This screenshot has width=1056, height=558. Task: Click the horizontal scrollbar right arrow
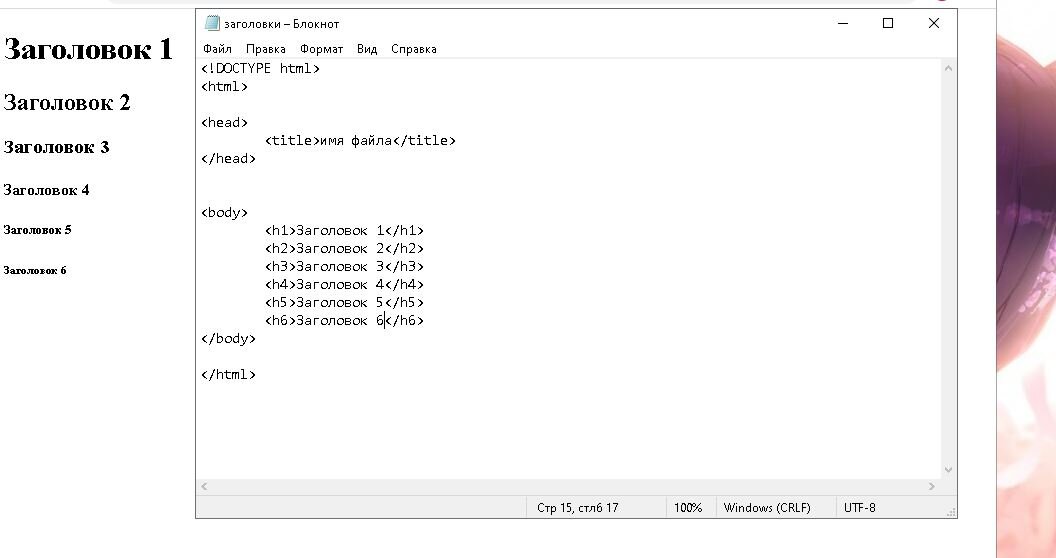(x=932, y=486)
